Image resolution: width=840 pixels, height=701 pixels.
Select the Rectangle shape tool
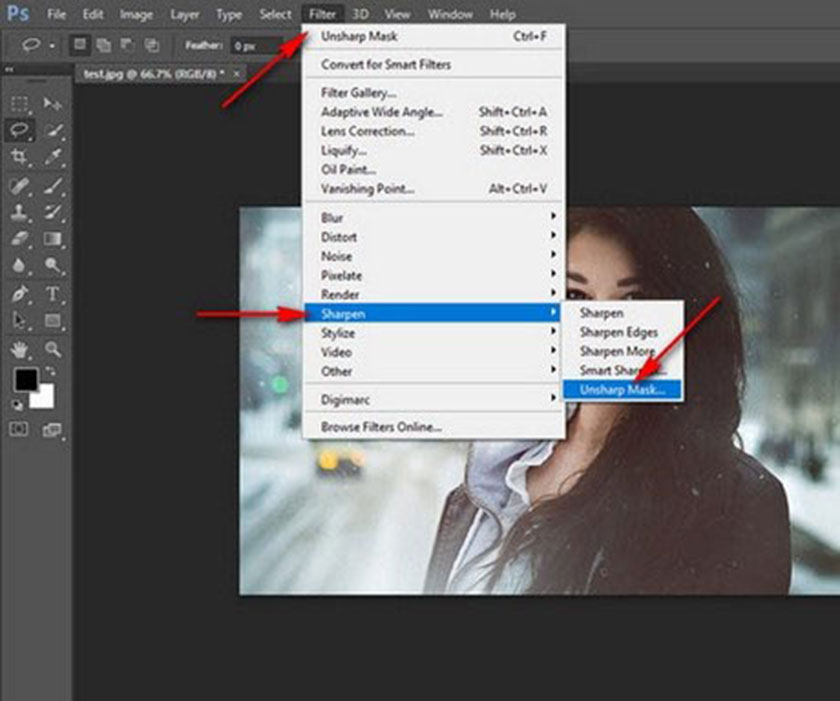[52, 320]
